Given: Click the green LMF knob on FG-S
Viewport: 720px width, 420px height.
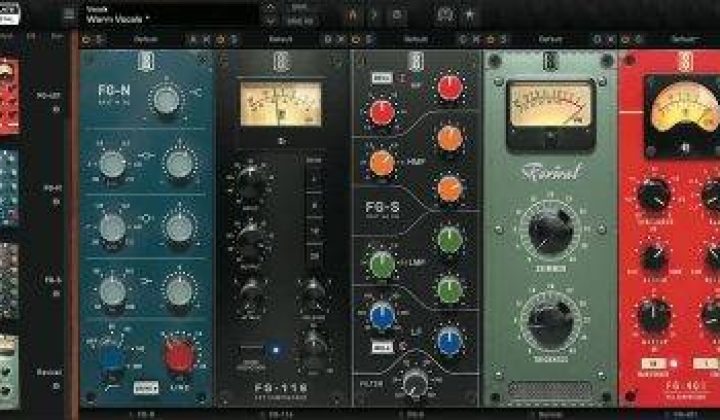Looking at the screenshot, I should point(382,264).
